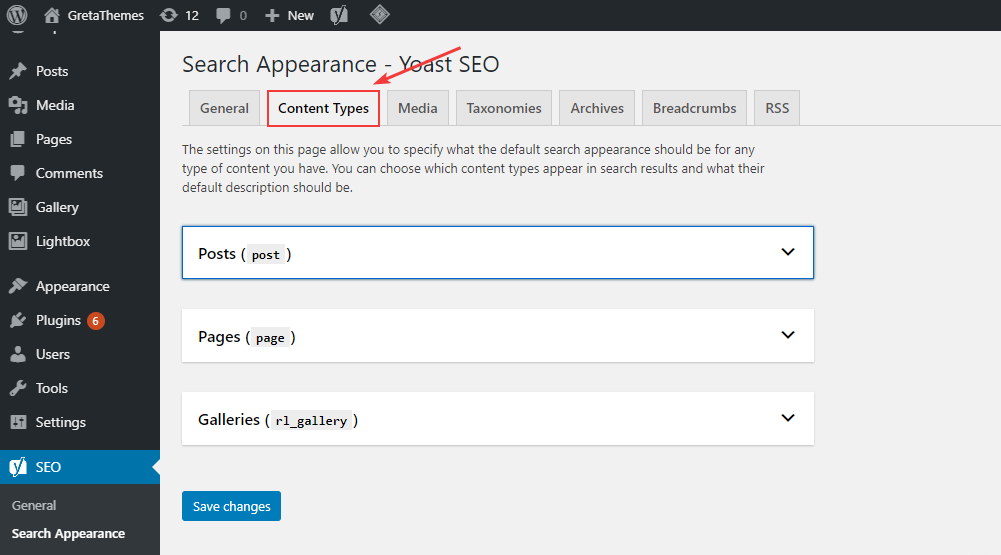Open the Settings menu label in sidebar

tap(61, 422)
